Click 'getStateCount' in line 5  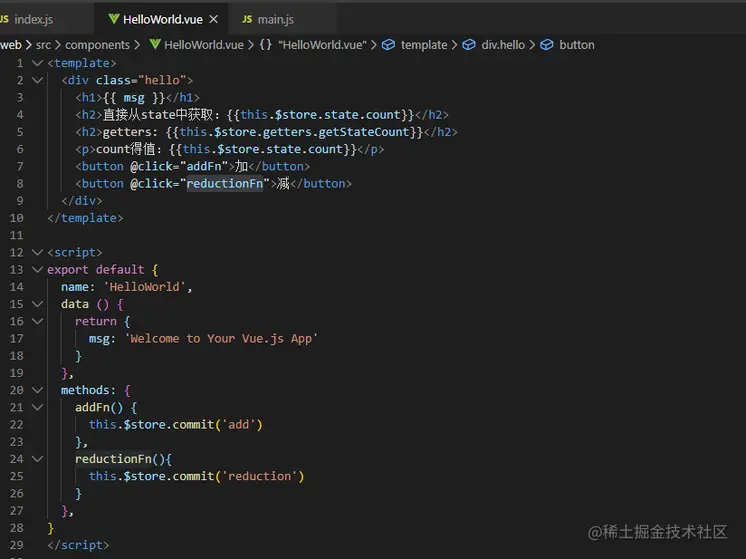point(364,132)
